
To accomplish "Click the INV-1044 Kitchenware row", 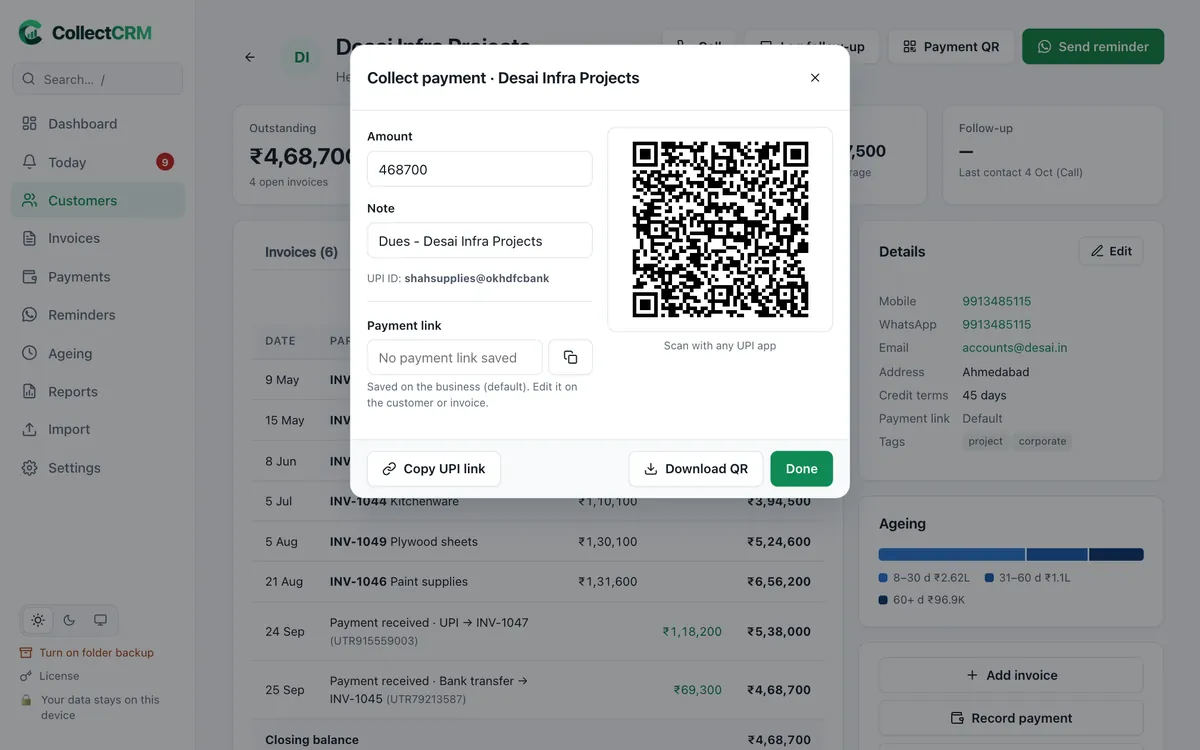I will coord(538,501).
